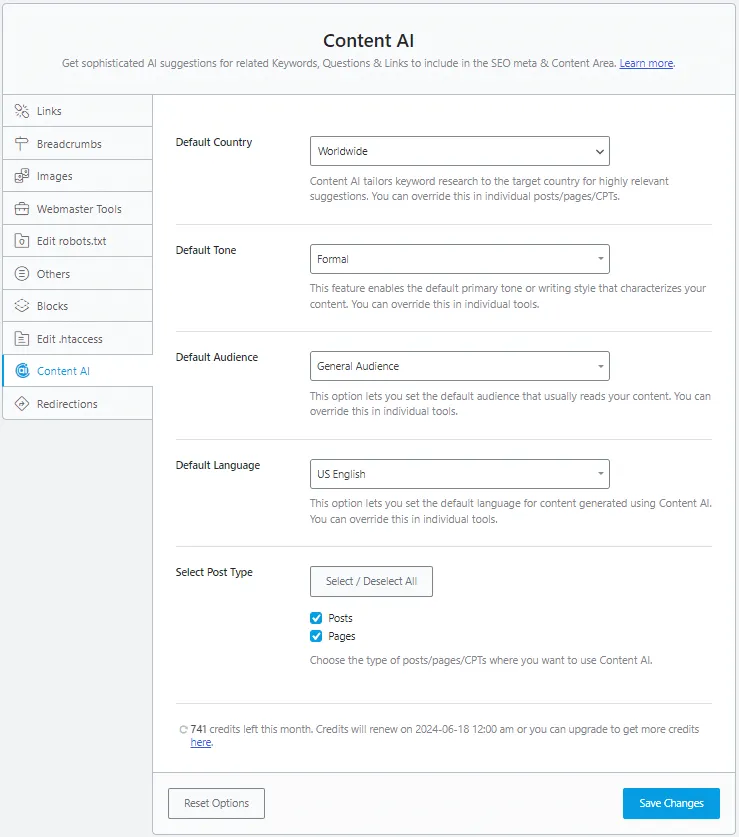Image resolution: width=739 pixels, height=837 pixels.
Task: Open the Default Country dropdown
Action: pos(459,151)
